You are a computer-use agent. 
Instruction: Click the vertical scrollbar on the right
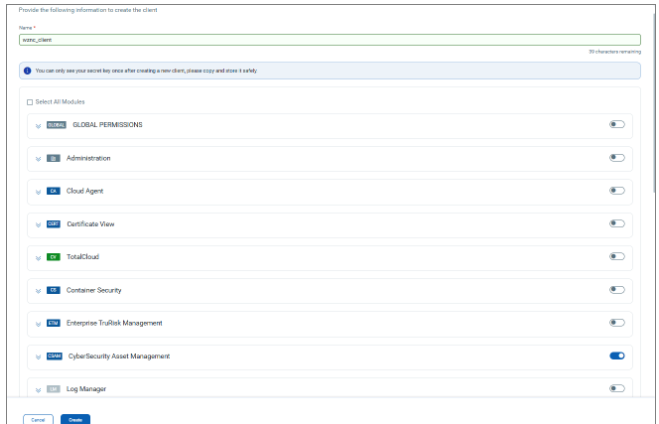pos(654,103)
